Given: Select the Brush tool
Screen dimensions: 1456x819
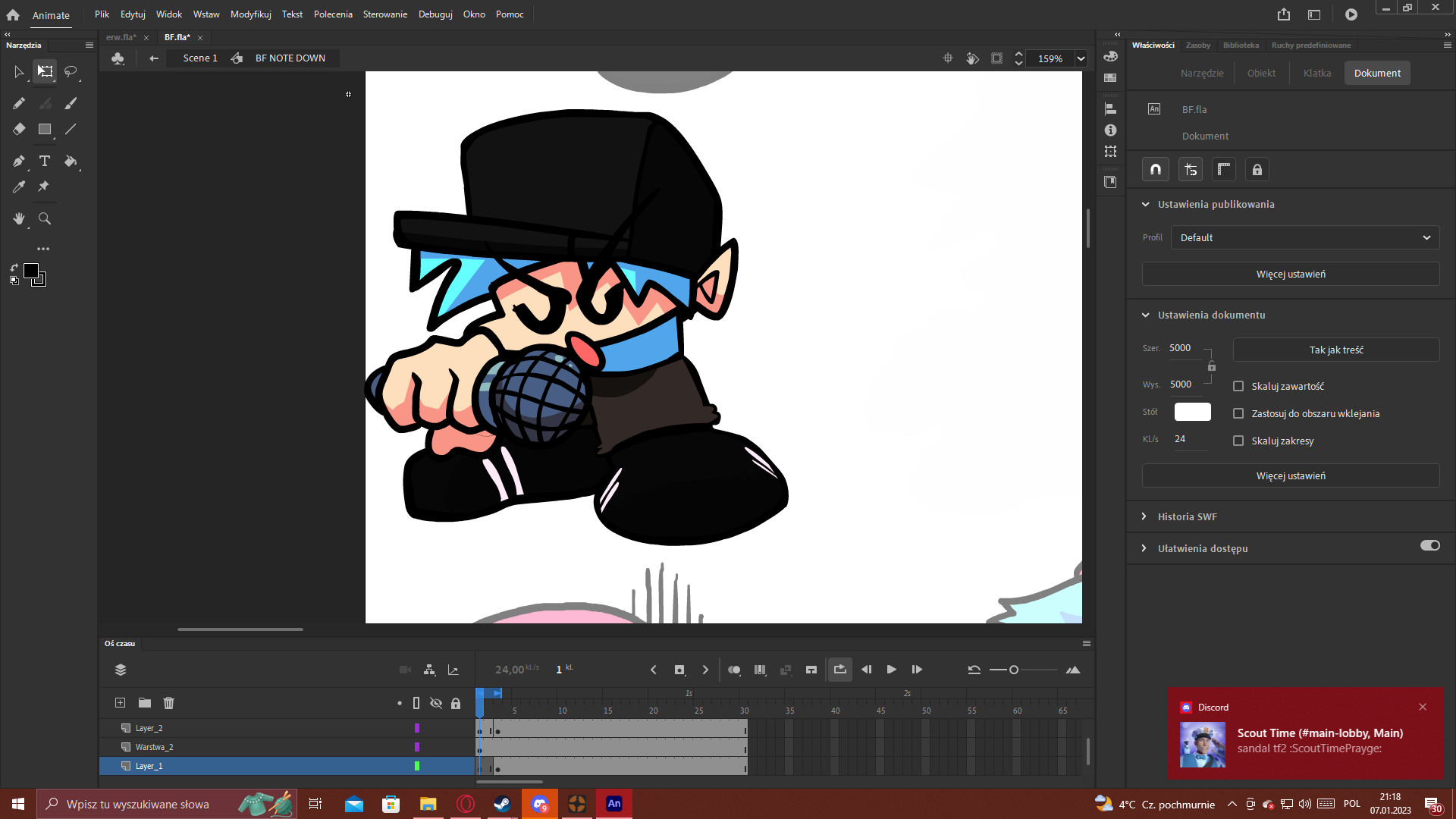Looking at the screenshot, I should pyautogui.click(x=71, y=103).
